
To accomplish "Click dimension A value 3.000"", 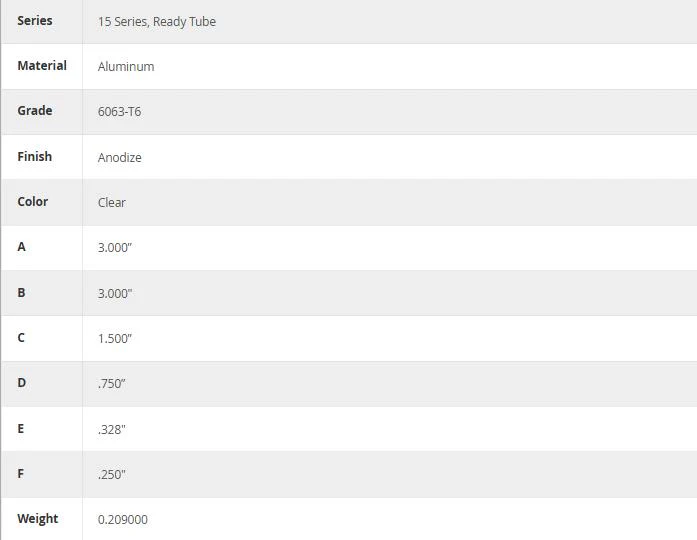I will pos(115,247).
